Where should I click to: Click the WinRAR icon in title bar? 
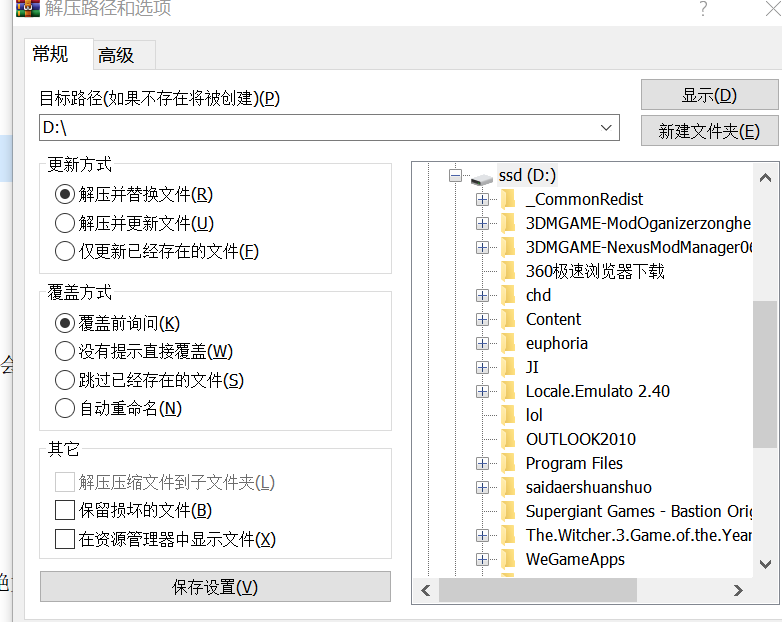click(27, 7)
